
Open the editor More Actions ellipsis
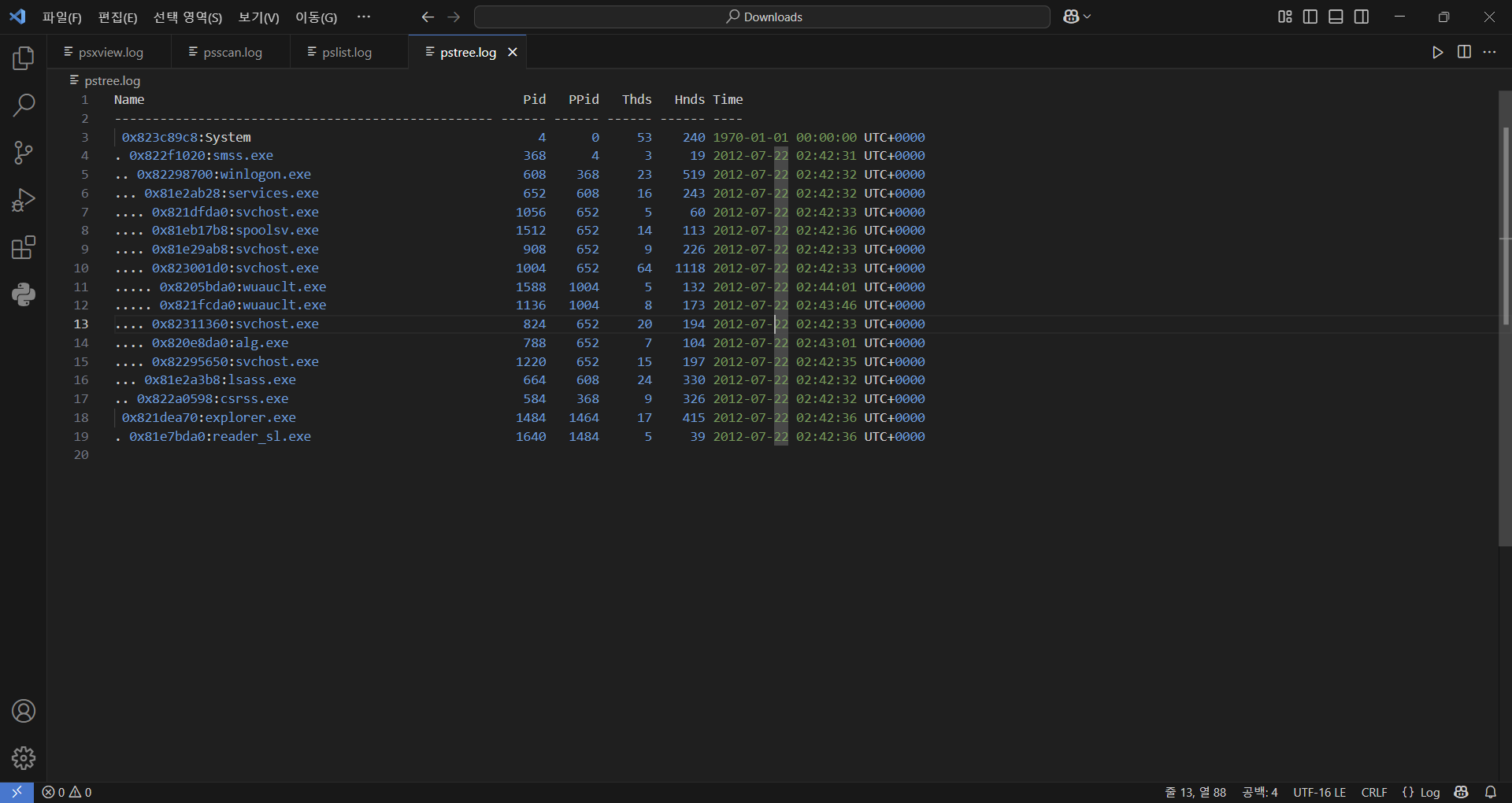click(1489, 52)
